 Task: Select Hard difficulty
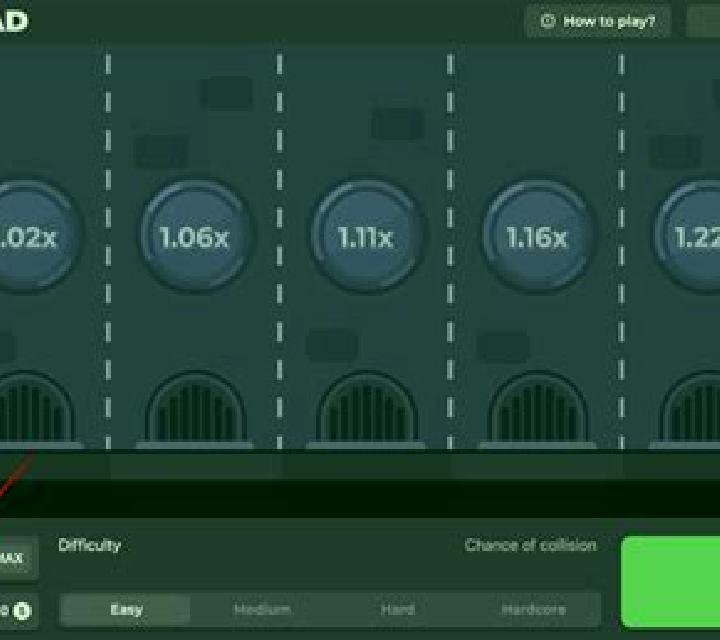[x=398, y=610]
